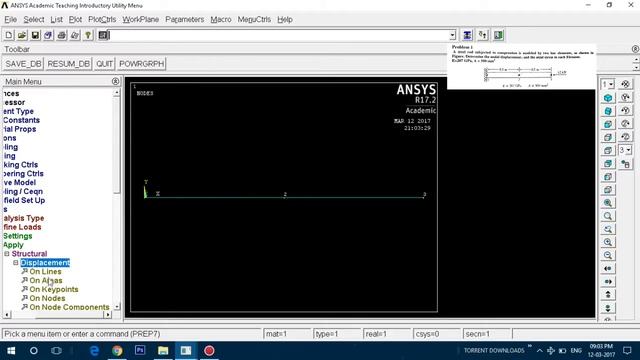Open the PlotCtrls menu
Viewport: 640px width, 360px height.
click(102, 20)
